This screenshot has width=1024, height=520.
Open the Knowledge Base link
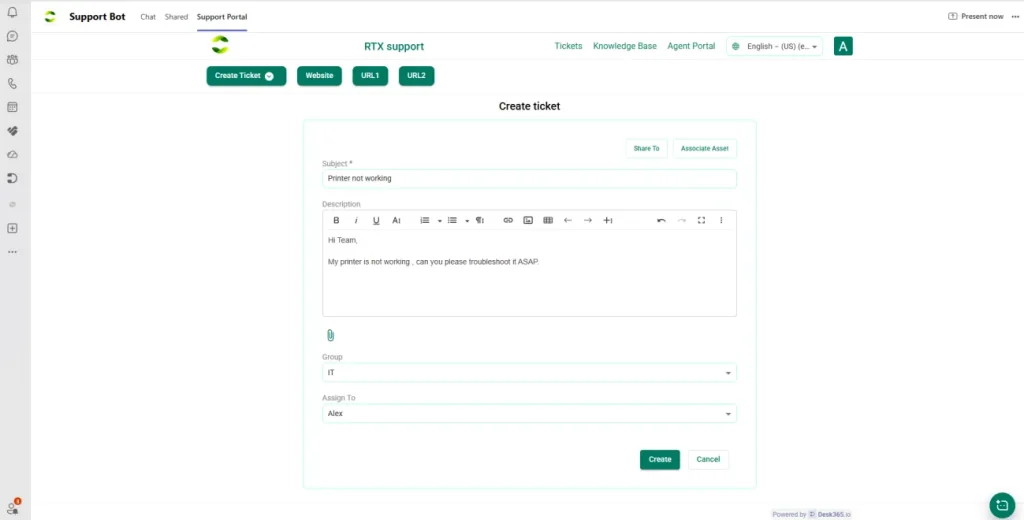click(625, 46)
